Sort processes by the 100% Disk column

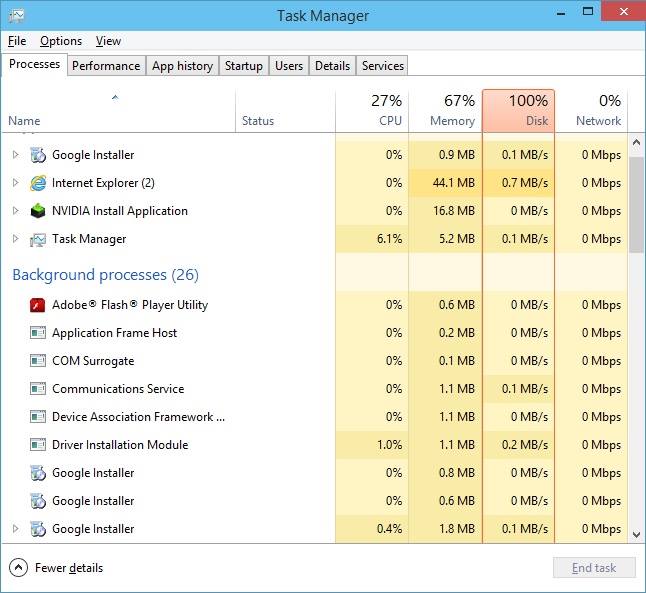(x=518, y=111)
